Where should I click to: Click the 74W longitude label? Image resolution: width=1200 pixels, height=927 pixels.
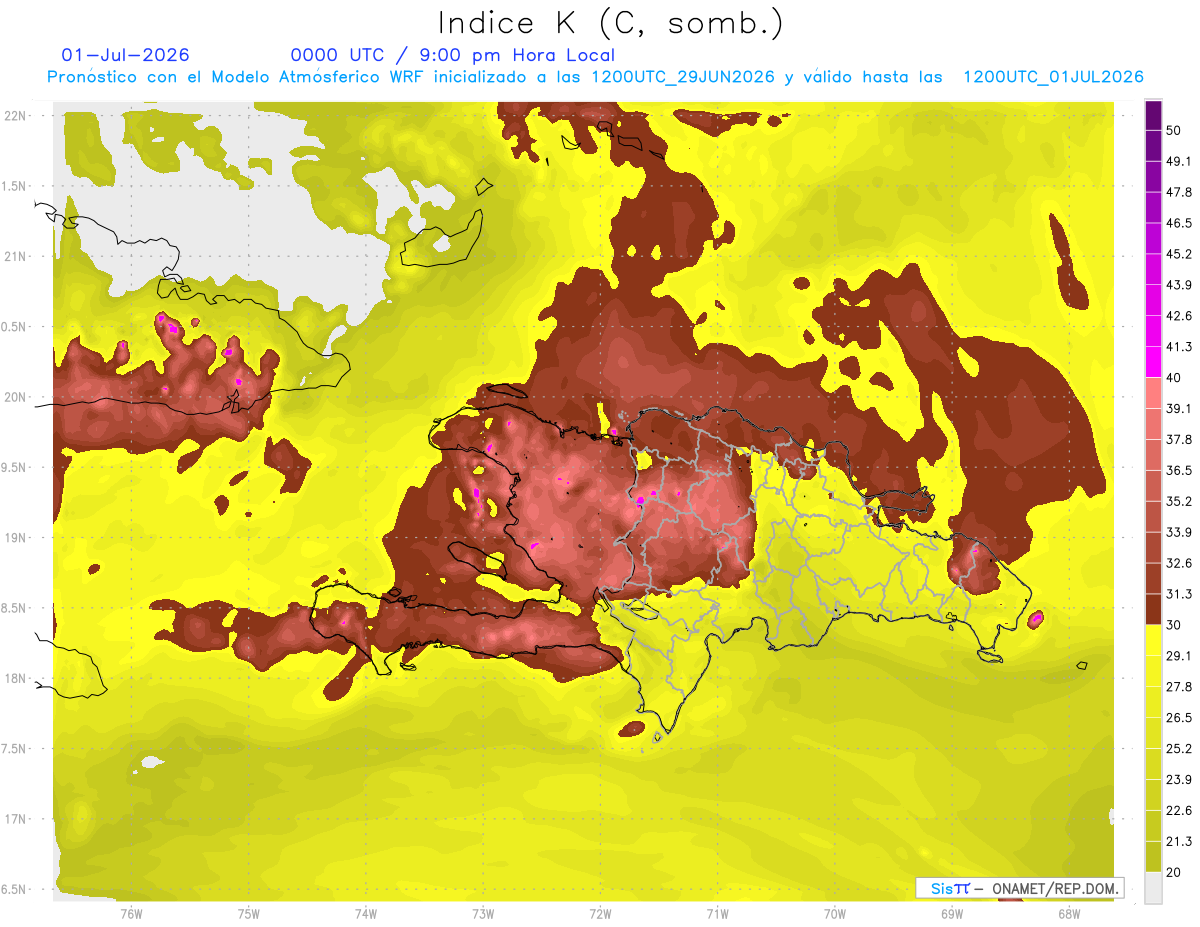(366, 914)
